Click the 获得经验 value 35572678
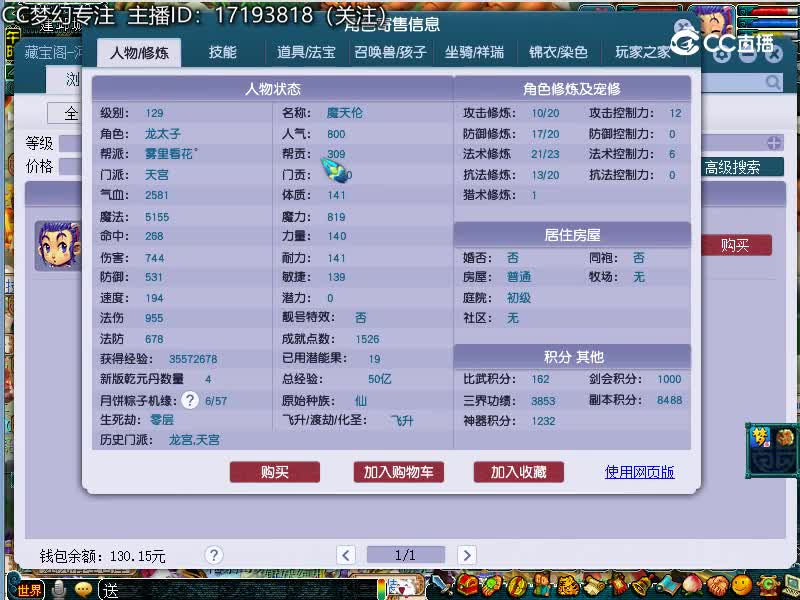The width and height of the screenshot is (800, 600). click(193, 359)
